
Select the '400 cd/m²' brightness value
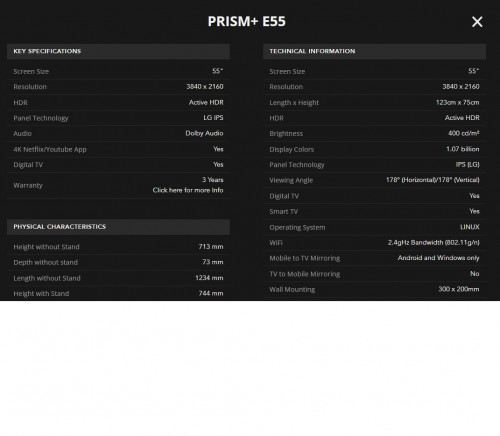point(464,133)
